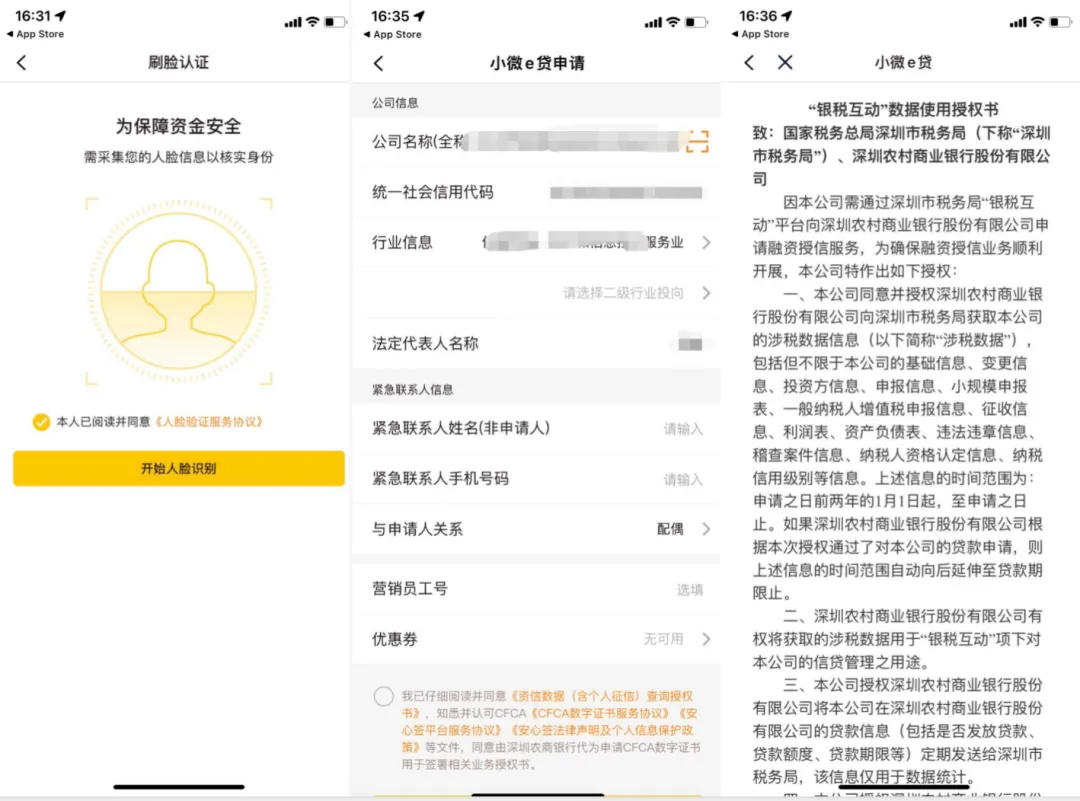Return to App Store from first screen

[35, 34]
